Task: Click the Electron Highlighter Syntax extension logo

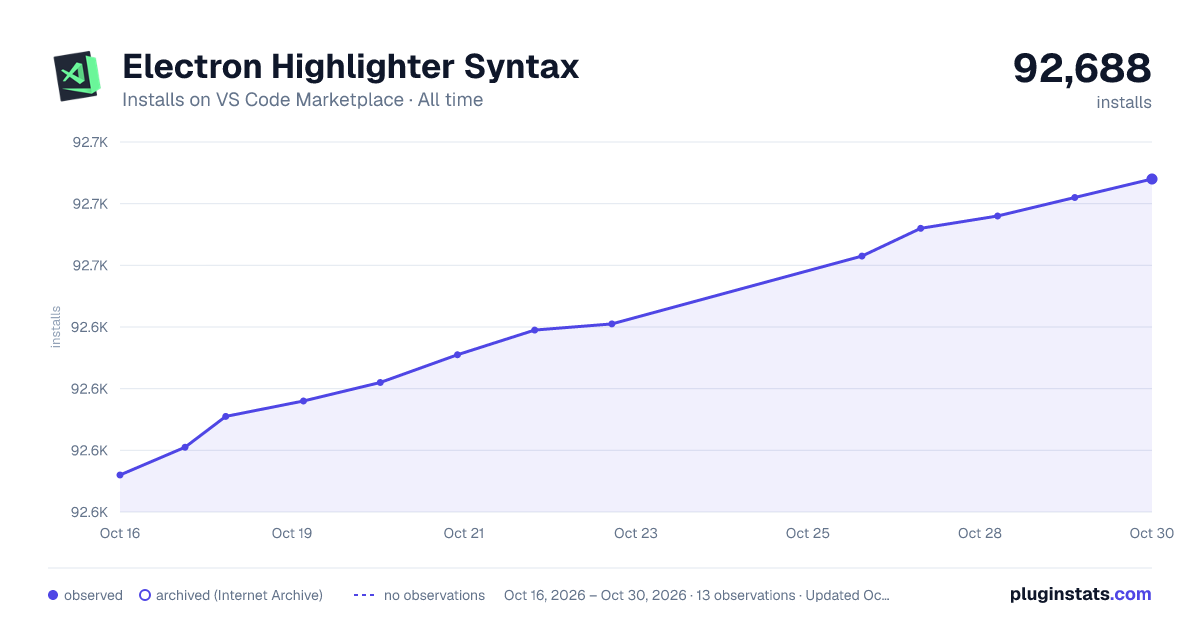Action: tap(77, 76)
